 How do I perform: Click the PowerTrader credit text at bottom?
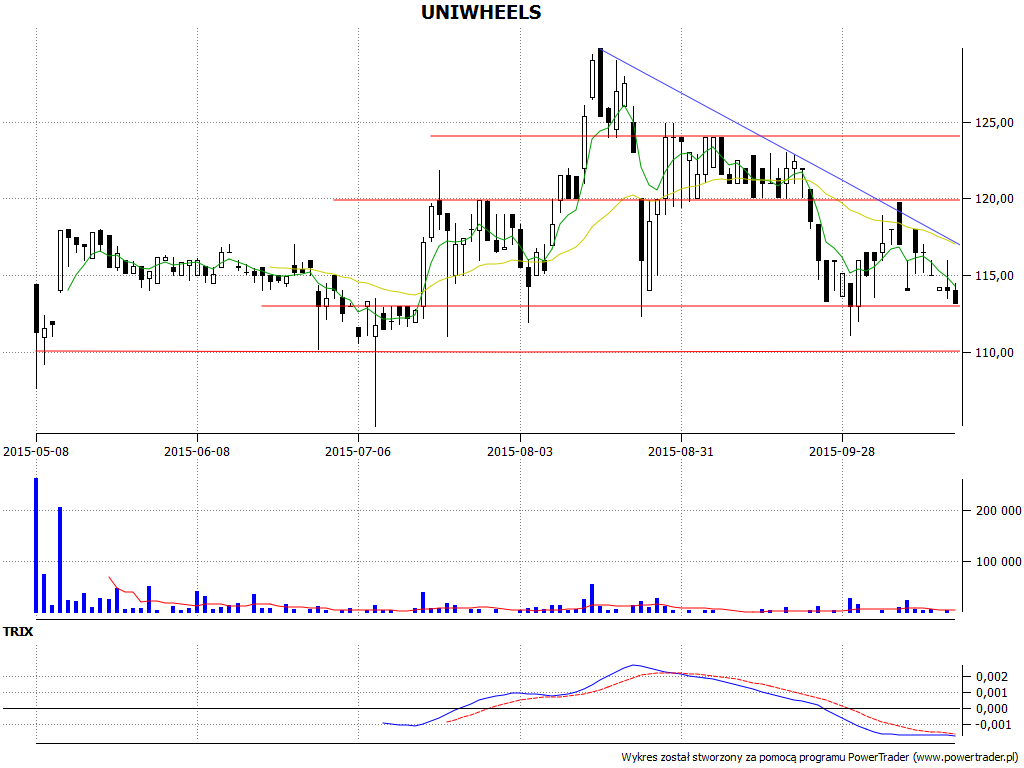[819, 757]
